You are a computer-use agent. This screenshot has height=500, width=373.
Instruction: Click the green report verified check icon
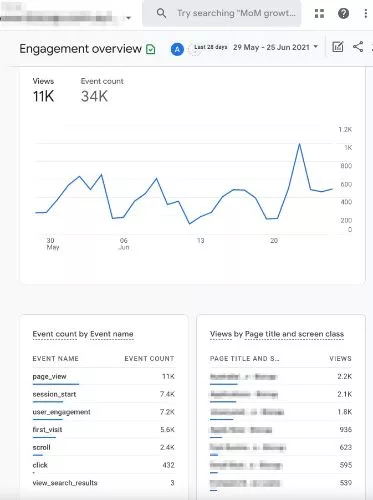151,49
